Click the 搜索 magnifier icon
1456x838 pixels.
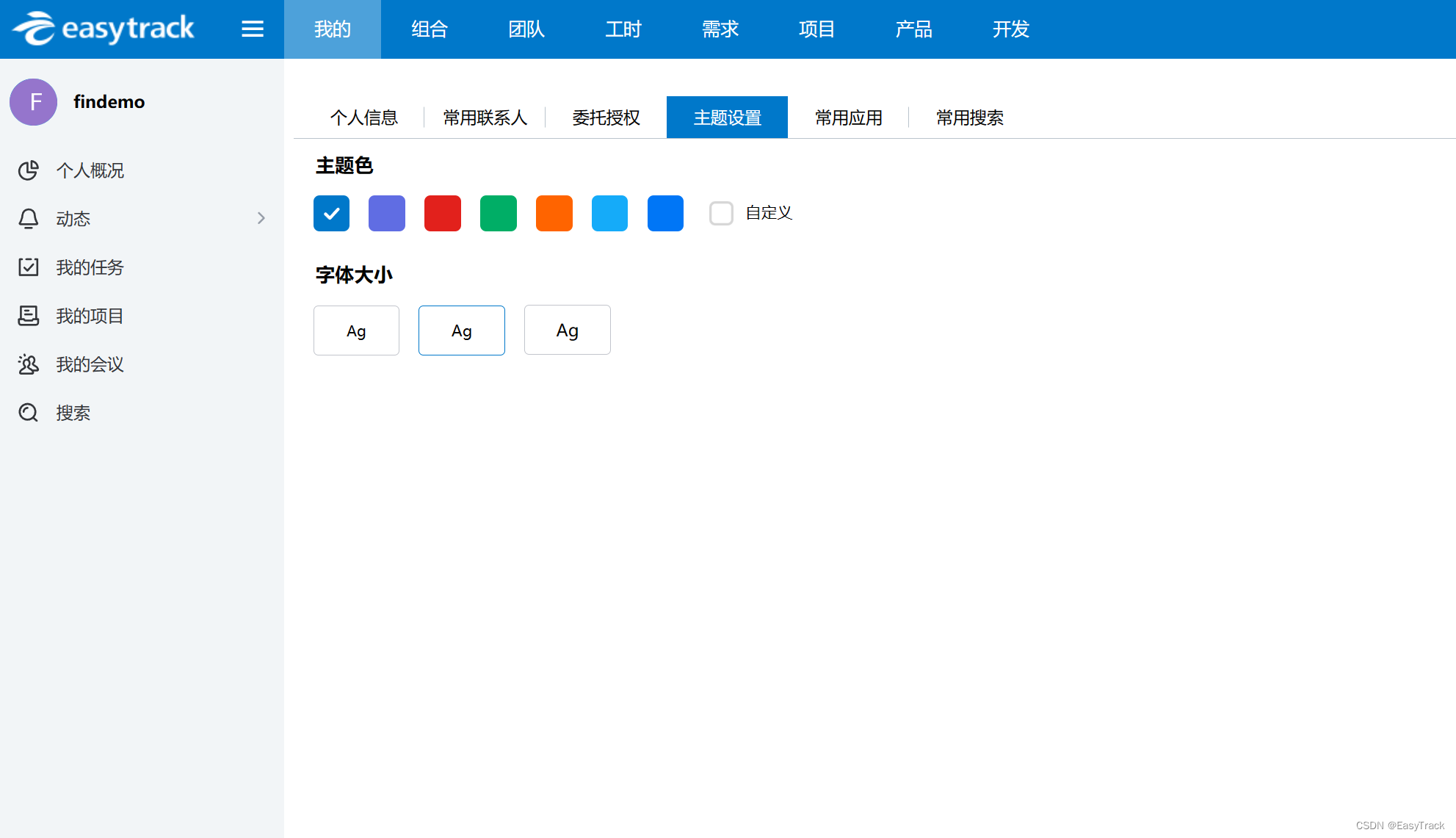(x=29, y=413)
